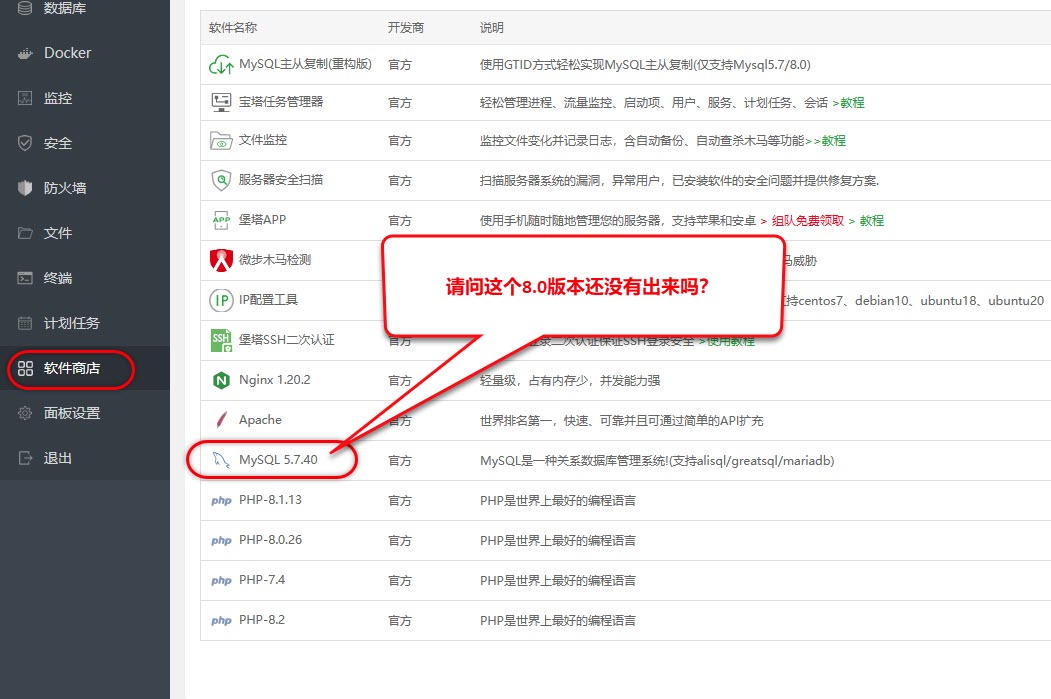Click the security shield check icon

point(25,143)
